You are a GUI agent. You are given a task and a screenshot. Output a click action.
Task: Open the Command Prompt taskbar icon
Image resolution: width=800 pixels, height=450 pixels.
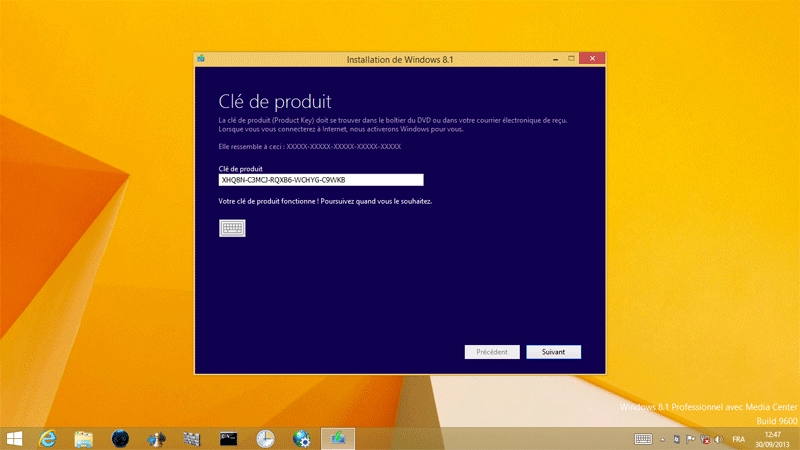click(x=229, y=438)
